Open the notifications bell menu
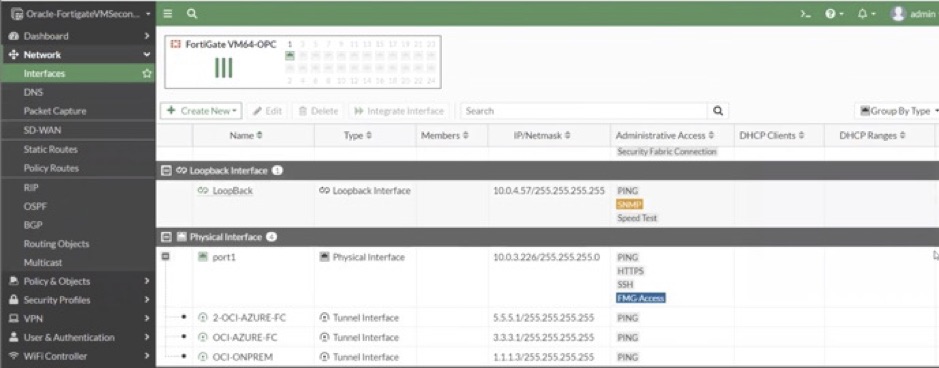The height and width of the screenshot is (368, 939). (866, 14)
